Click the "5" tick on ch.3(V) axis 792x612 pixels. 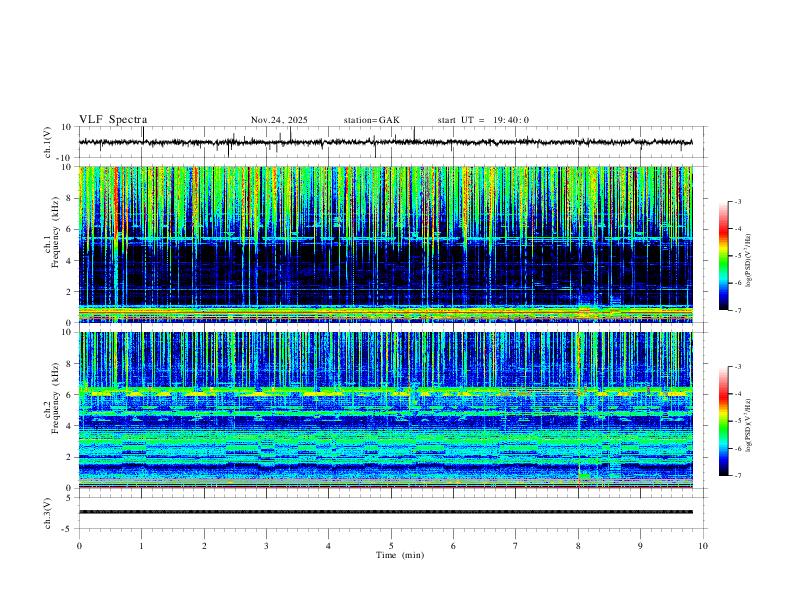[70, 498]
